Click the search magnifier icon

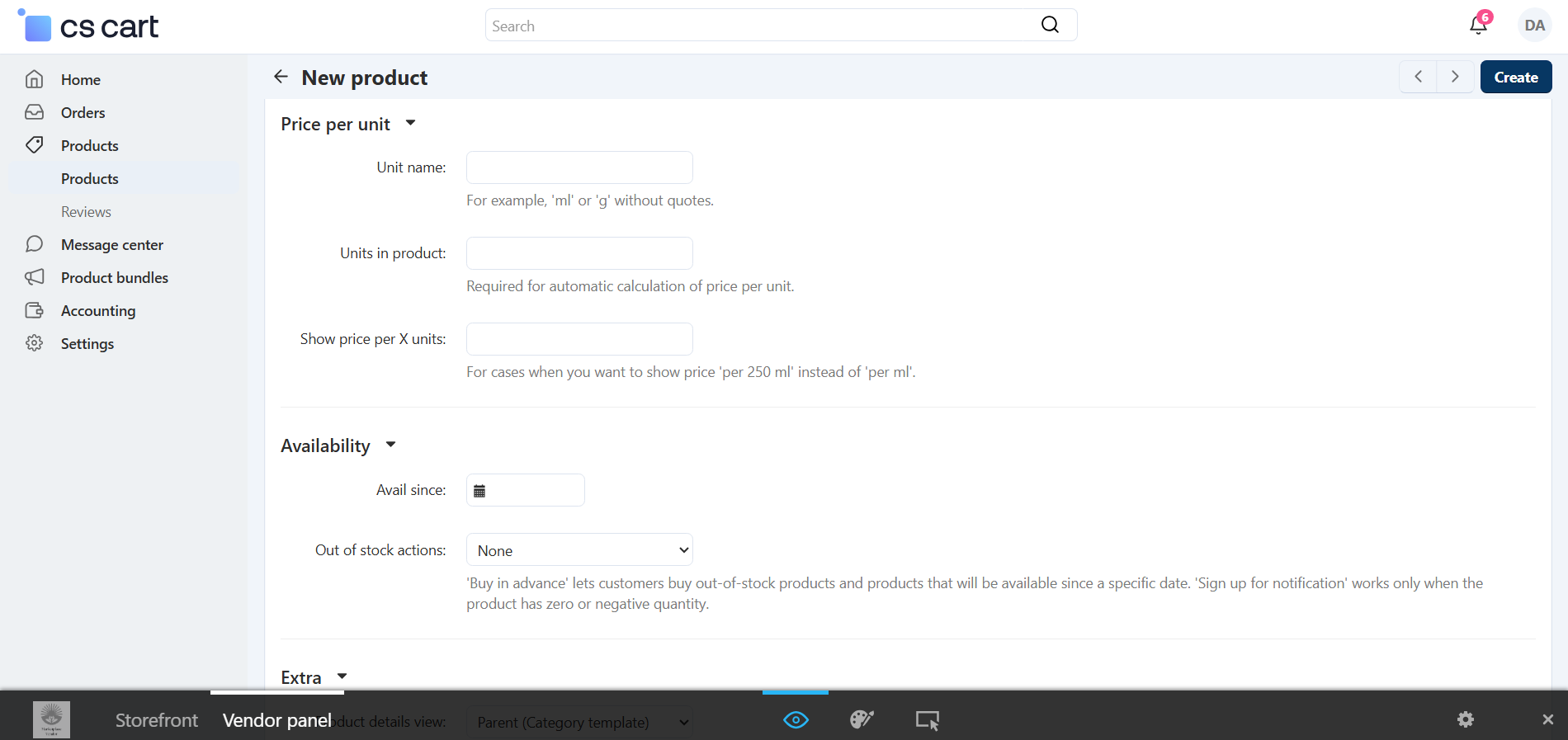coord(1050,25)
